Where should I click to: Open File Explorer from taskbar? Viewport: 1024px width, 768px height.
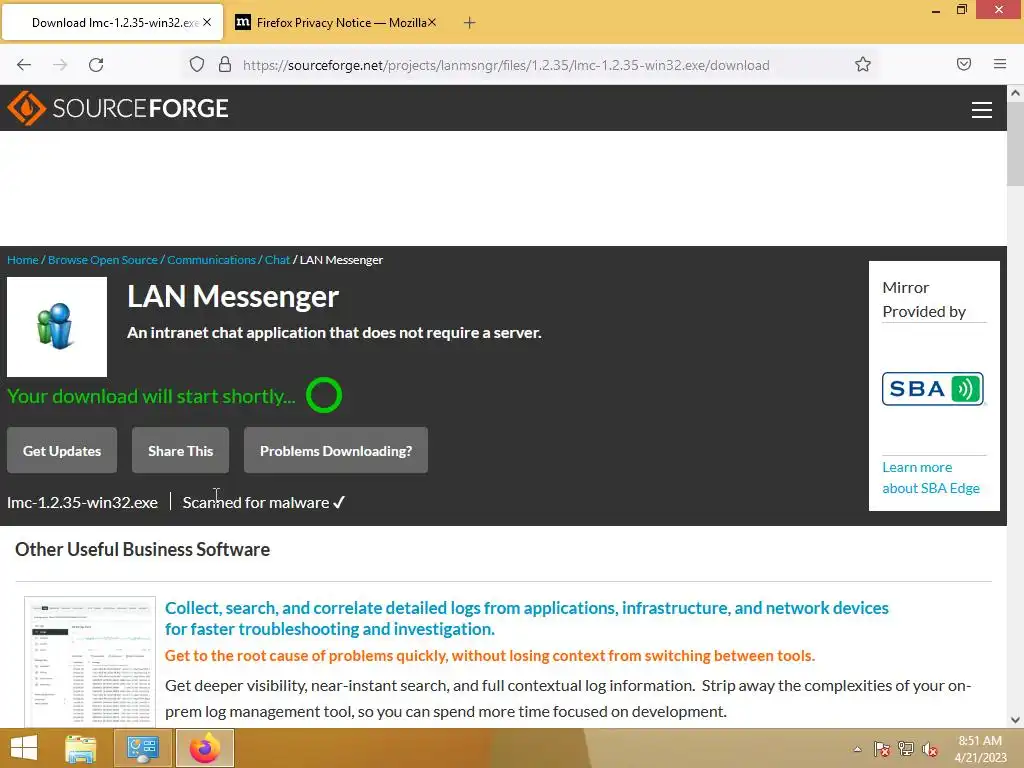81,748
